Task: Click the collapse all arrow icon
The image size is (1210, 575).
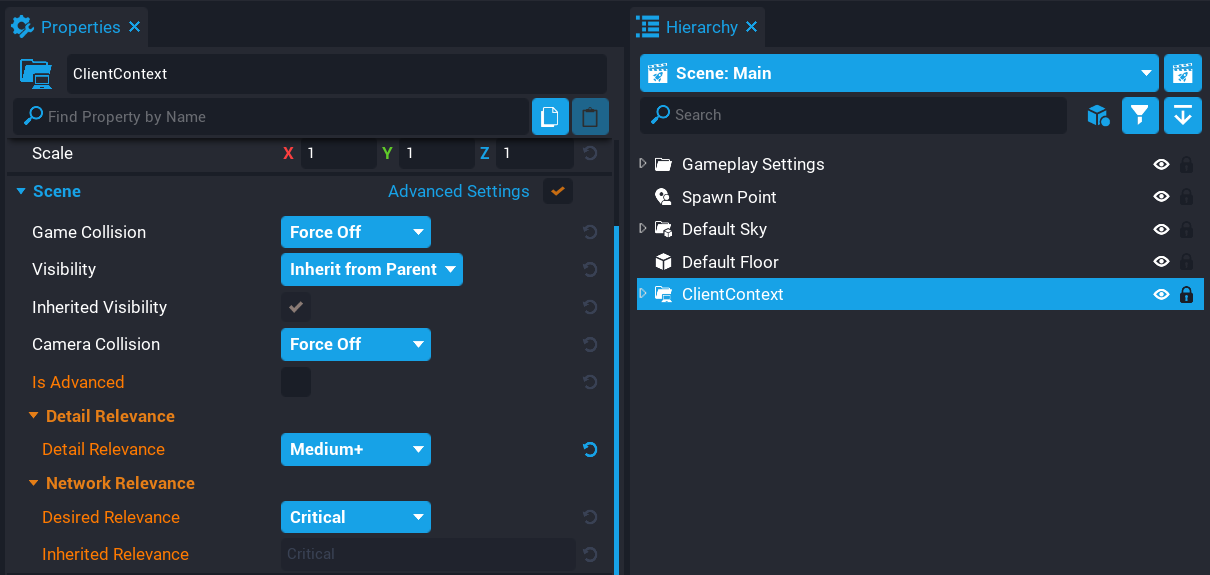Action: 1182,115
